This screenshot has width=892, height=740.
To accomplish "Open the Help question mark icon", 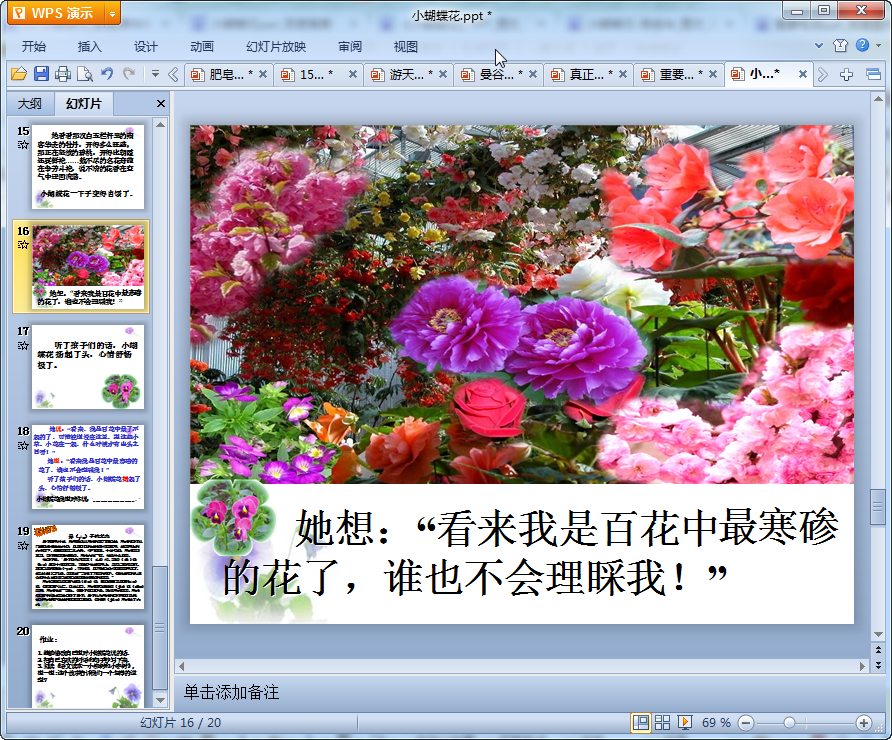I will [x=862, y=45].
